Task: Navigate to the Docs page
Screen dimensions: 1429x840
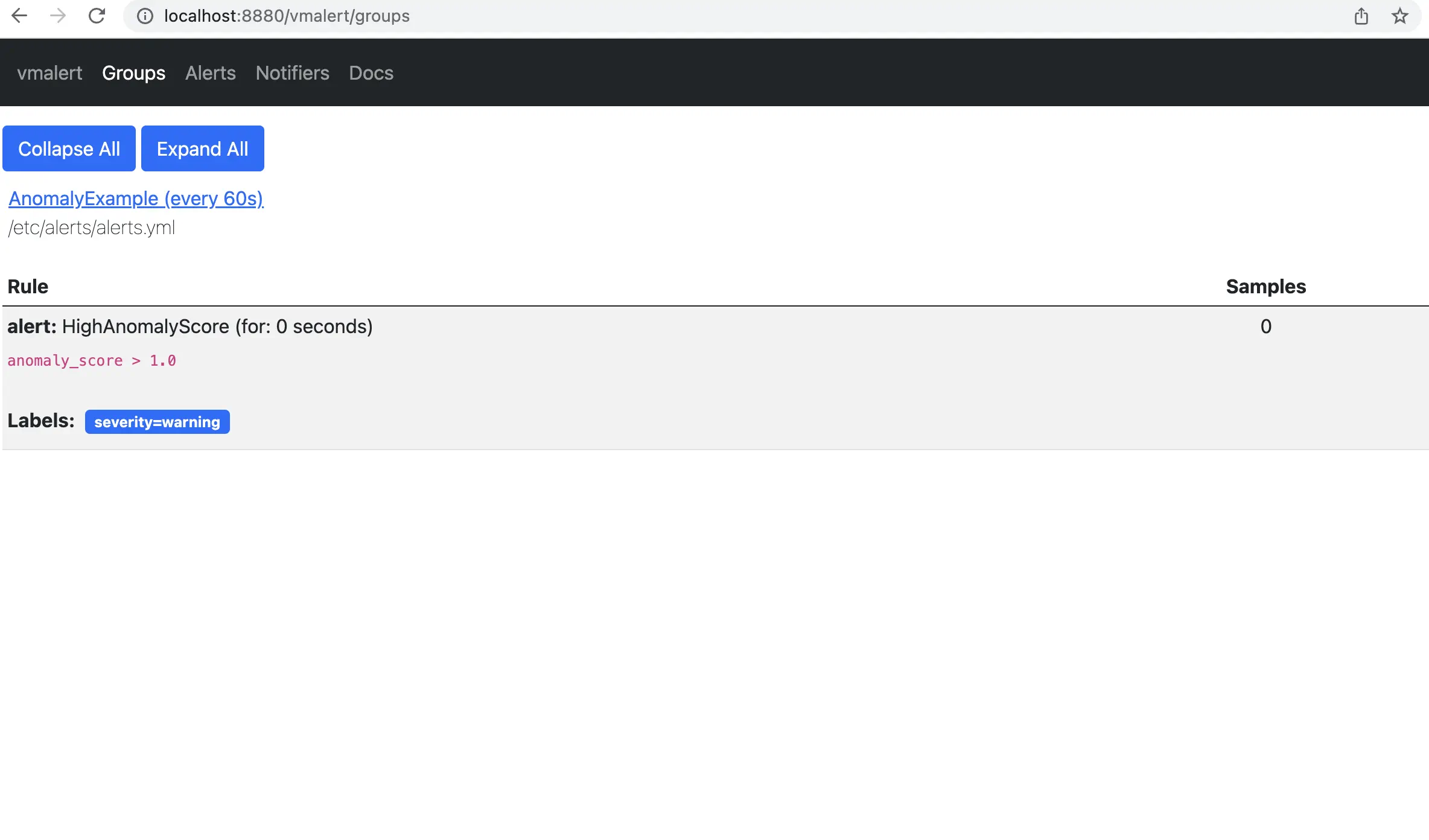Action: click(371, 72)
